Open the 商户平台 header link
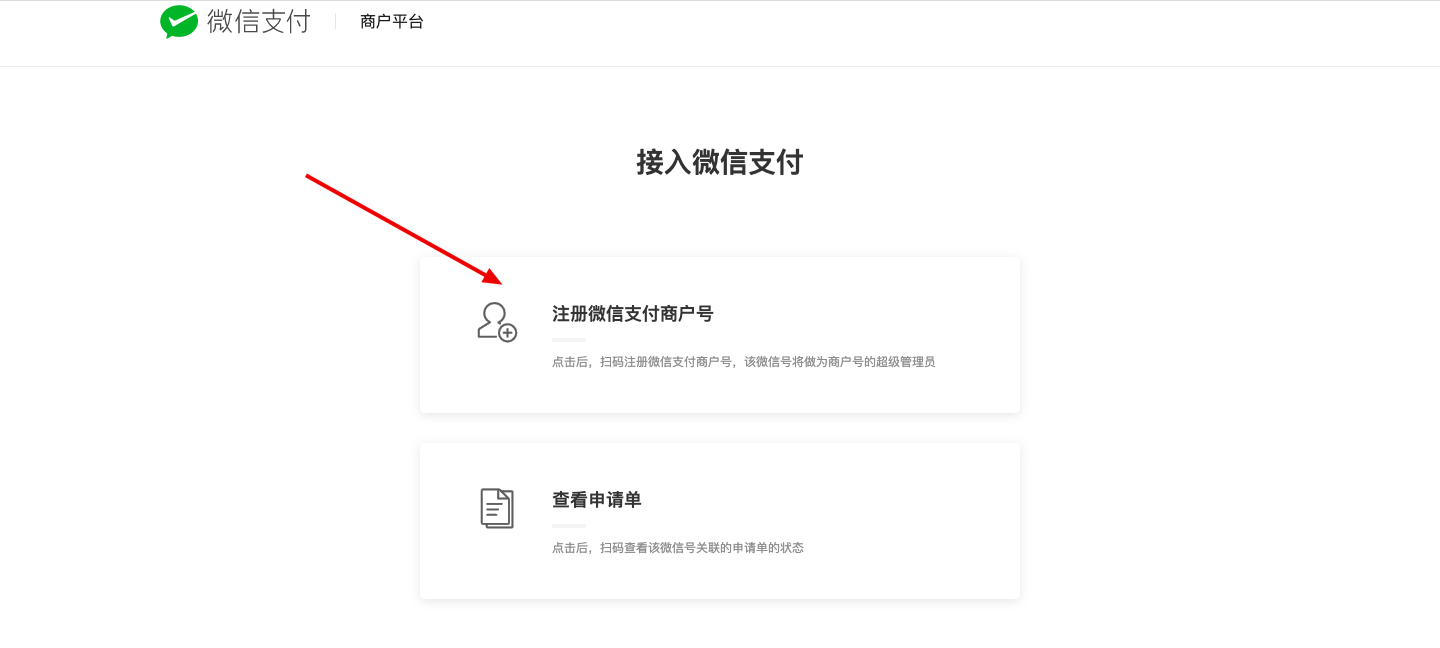The width and height of the screenshot is (1440, 648). tap(392, 22)
